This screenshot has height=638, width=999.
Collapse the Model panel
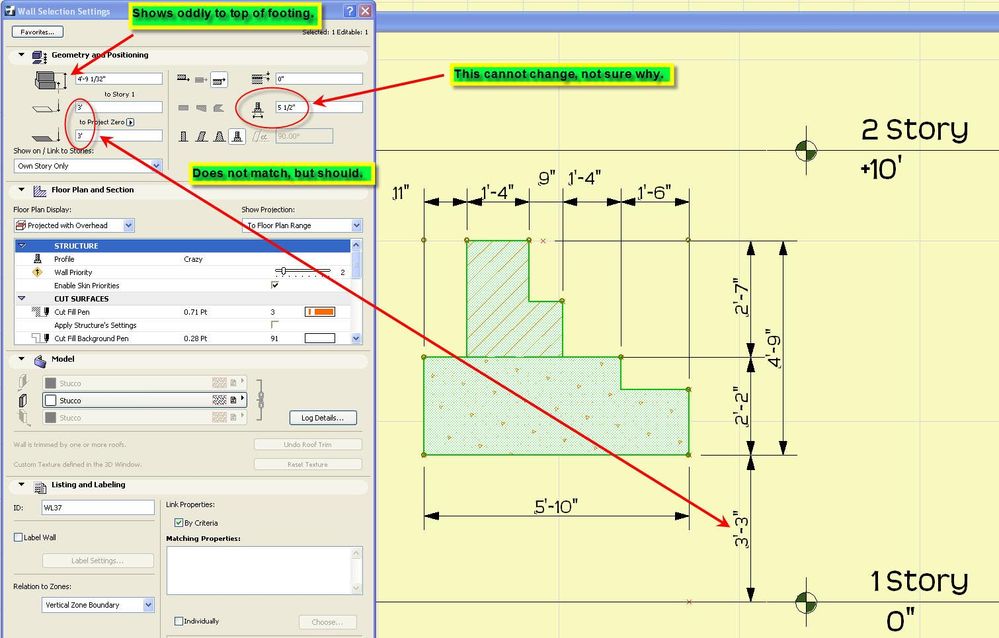click(x=21, y=359)
